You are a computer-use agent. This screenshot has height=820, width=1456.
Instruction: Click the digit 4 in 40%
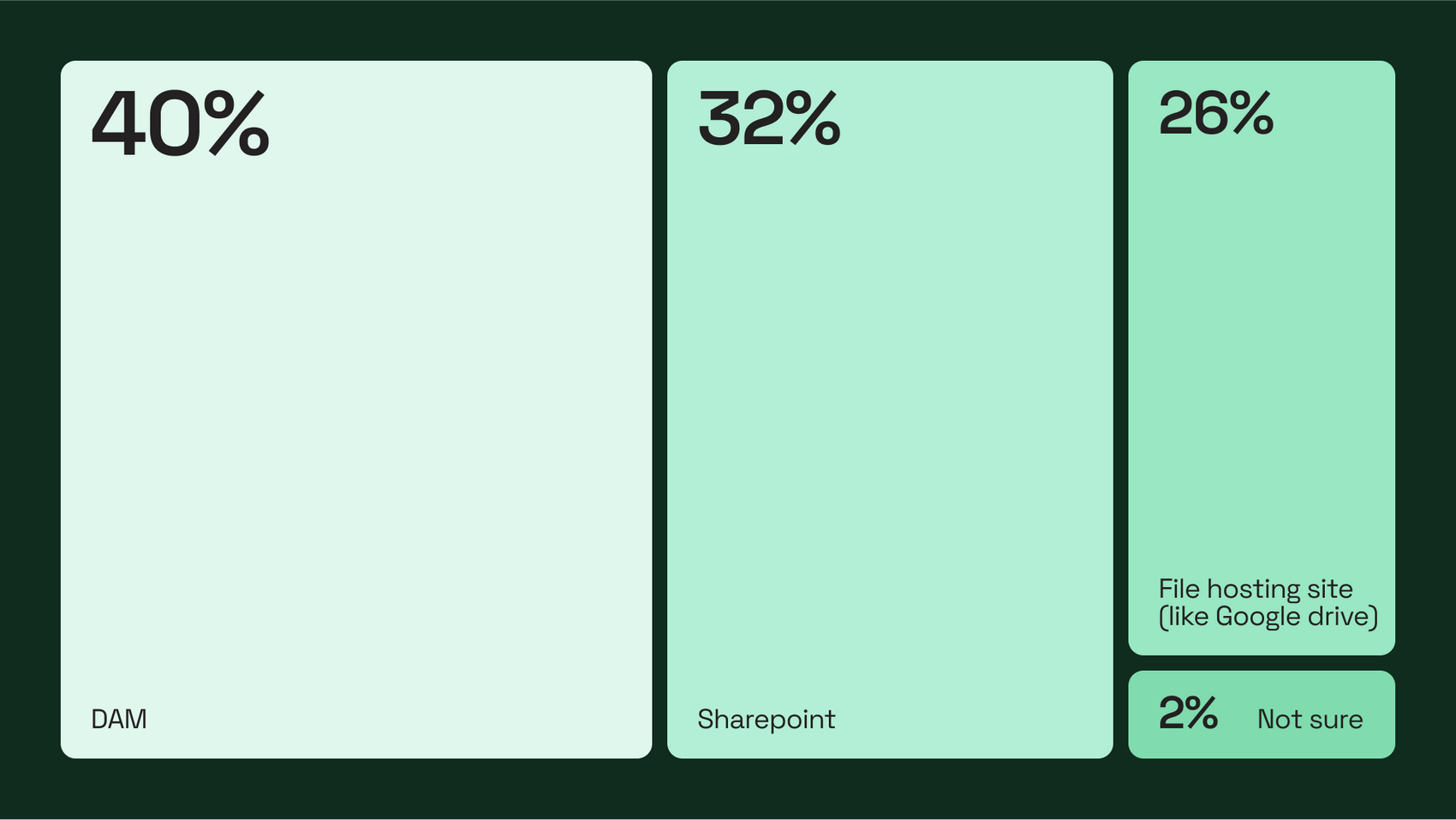click(x=116, y=123)
